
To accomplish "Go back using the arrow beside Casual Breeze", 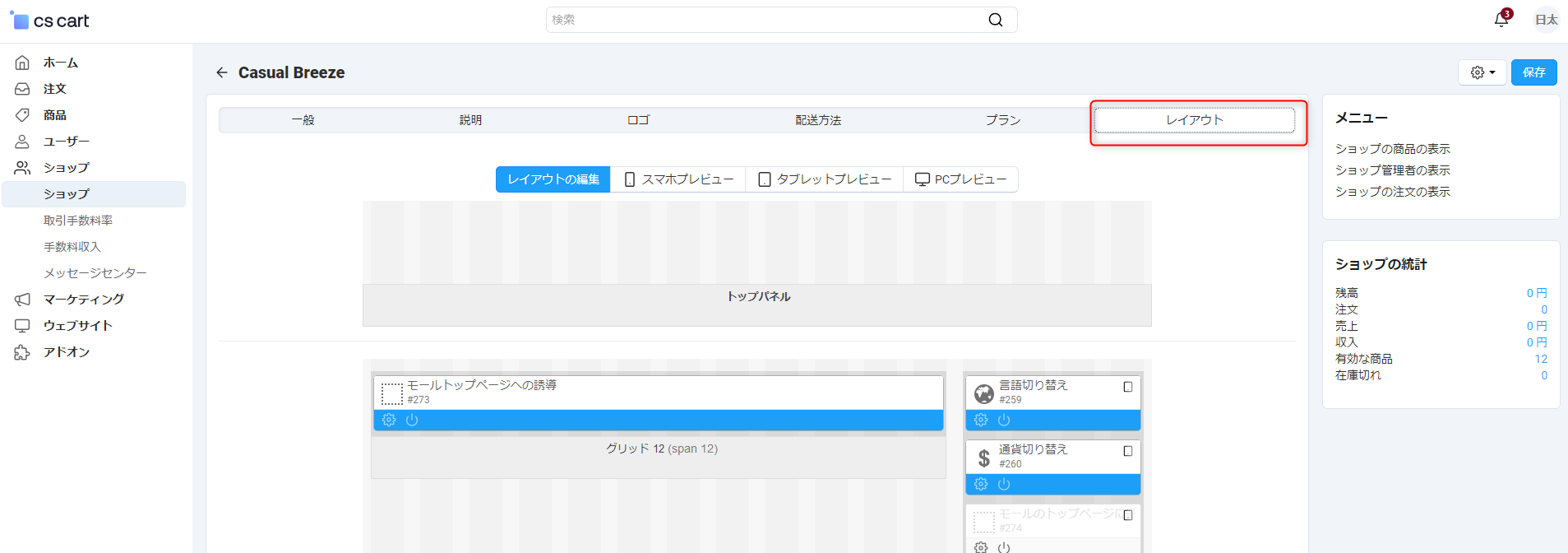I will coord(222,72).
